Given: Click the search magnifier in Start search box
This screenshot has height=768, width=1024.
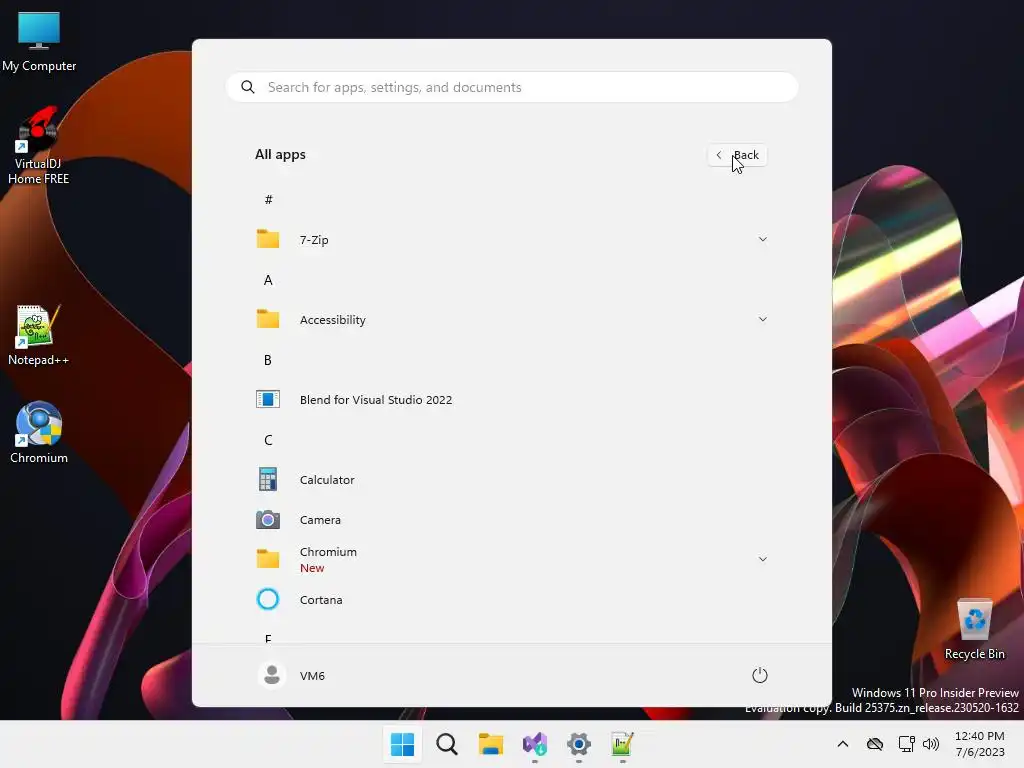Looking at the screenshot, I should click(248, 87).
